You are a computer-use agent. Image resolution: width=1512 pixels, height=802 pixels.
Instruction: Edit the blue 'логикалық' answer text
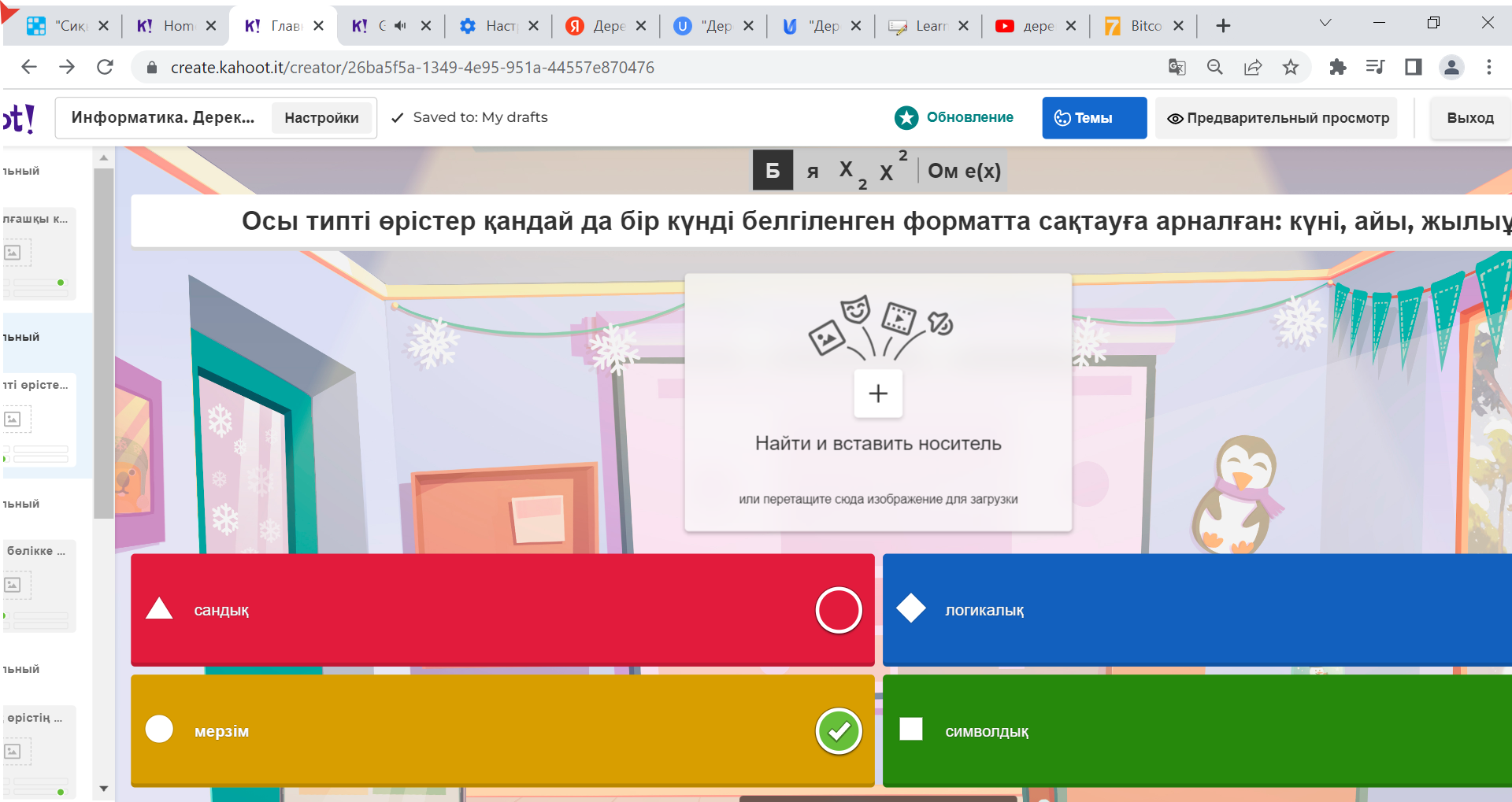[x=984, y=611]
